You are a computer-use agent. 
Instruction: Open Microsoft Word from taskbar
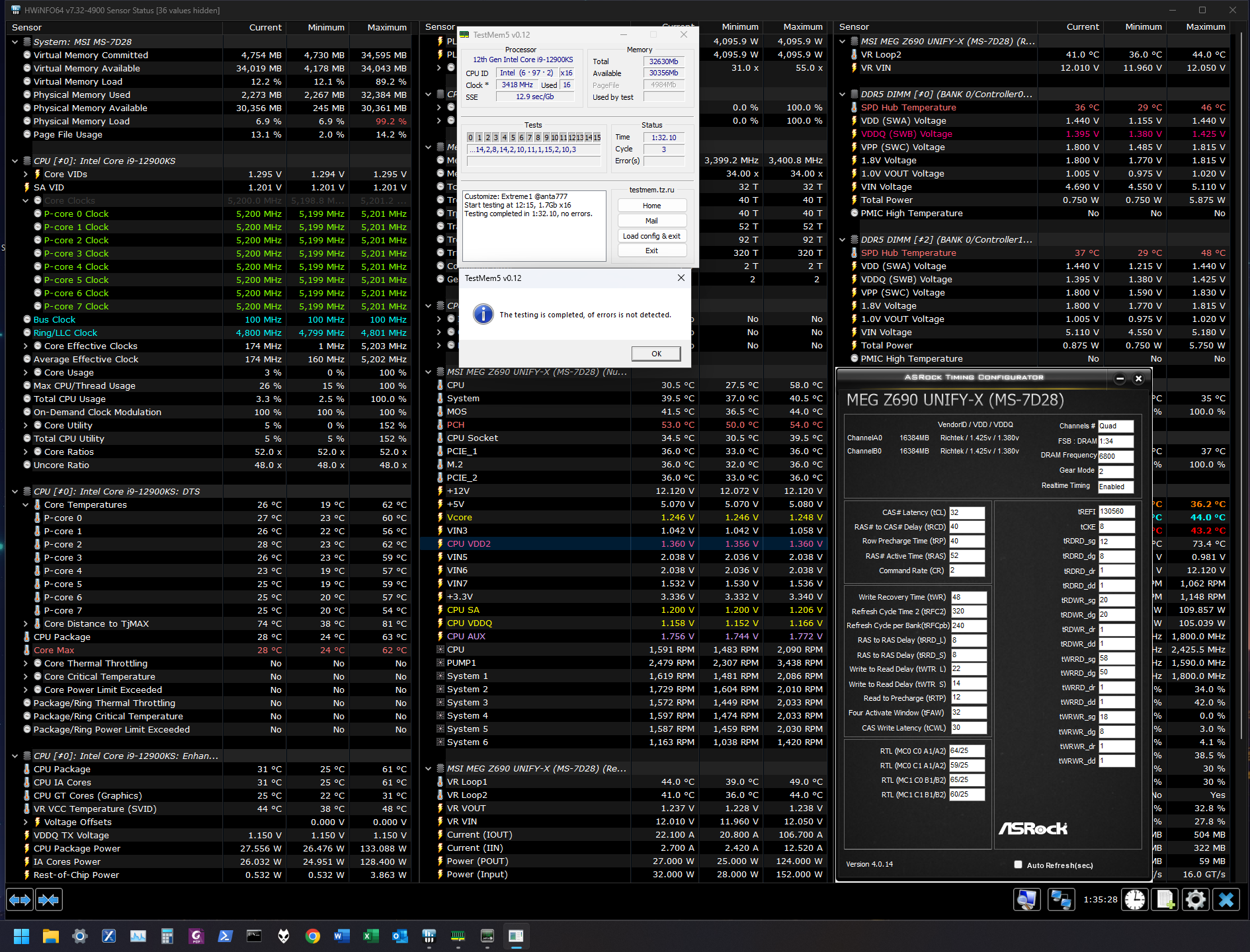point(341,936)
